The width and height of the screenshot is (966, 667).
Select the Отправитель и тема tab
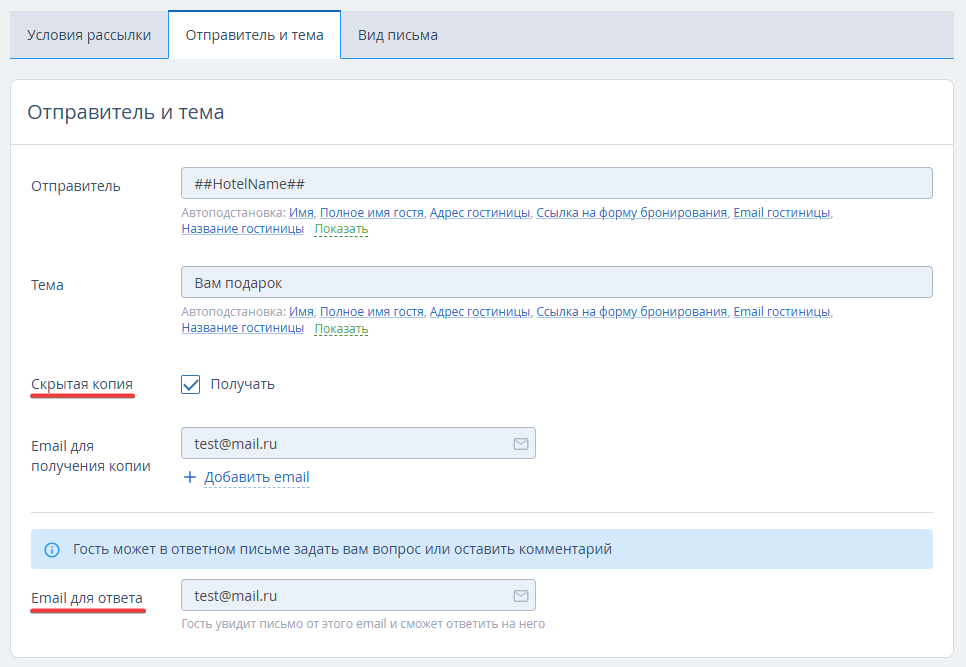pyautogui.click(x=254, y=35)
